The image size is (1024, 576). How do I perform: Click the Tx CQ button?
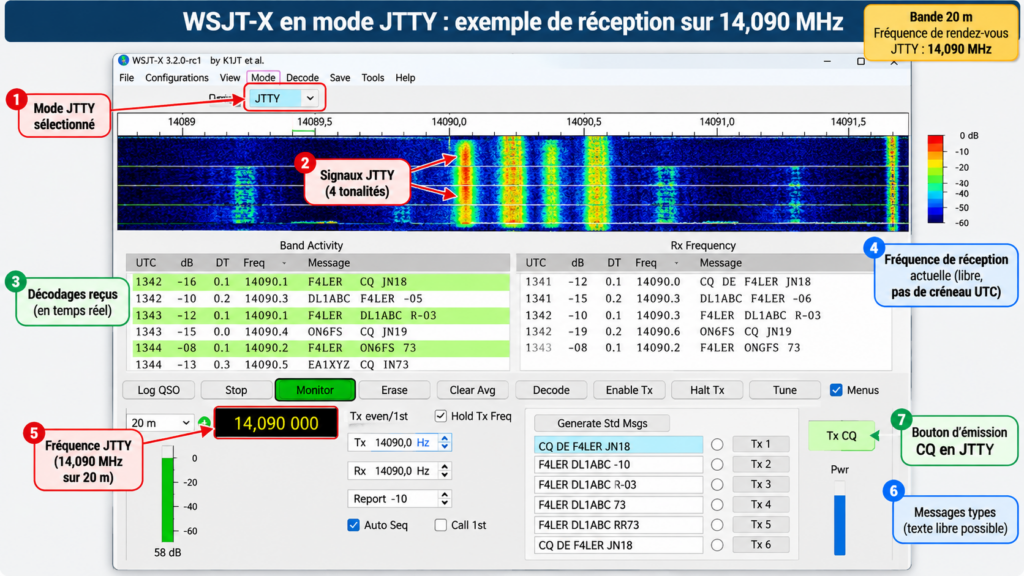tap(841, 436)
